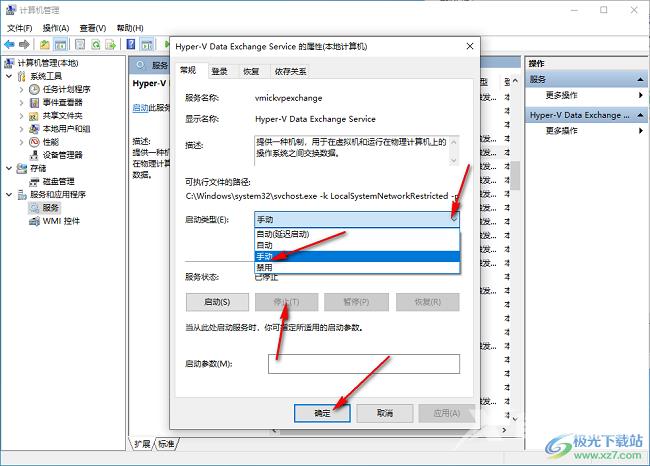The image size is (650, 466).
Task: Click the 系统工具 icon in tree
Action: coord(22,76)
